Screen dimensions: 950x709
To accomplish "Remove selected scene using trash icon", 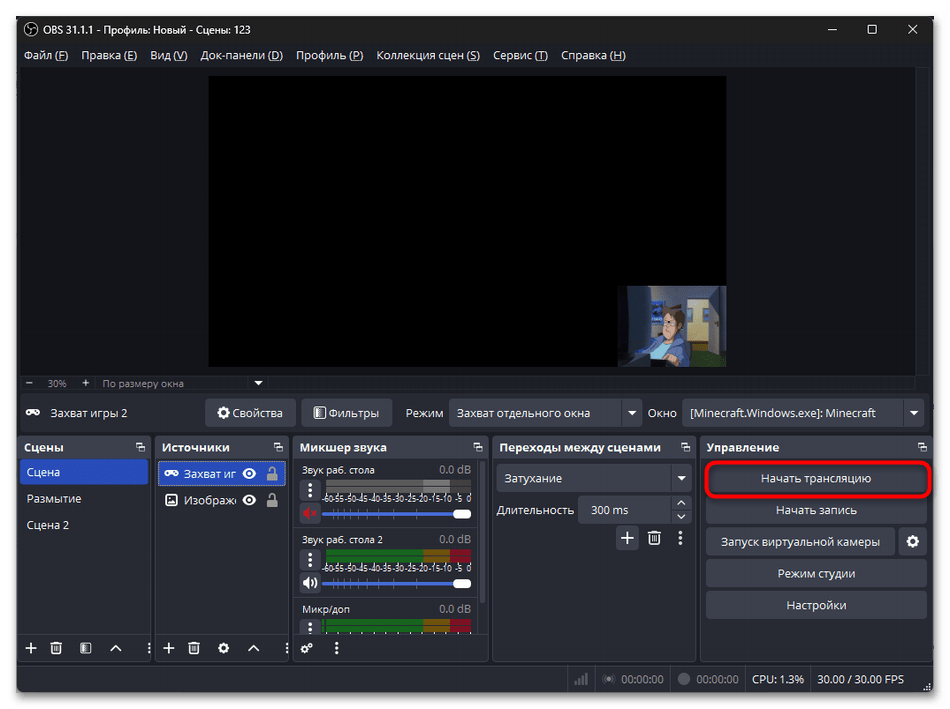I will click(x=57, y=648).
